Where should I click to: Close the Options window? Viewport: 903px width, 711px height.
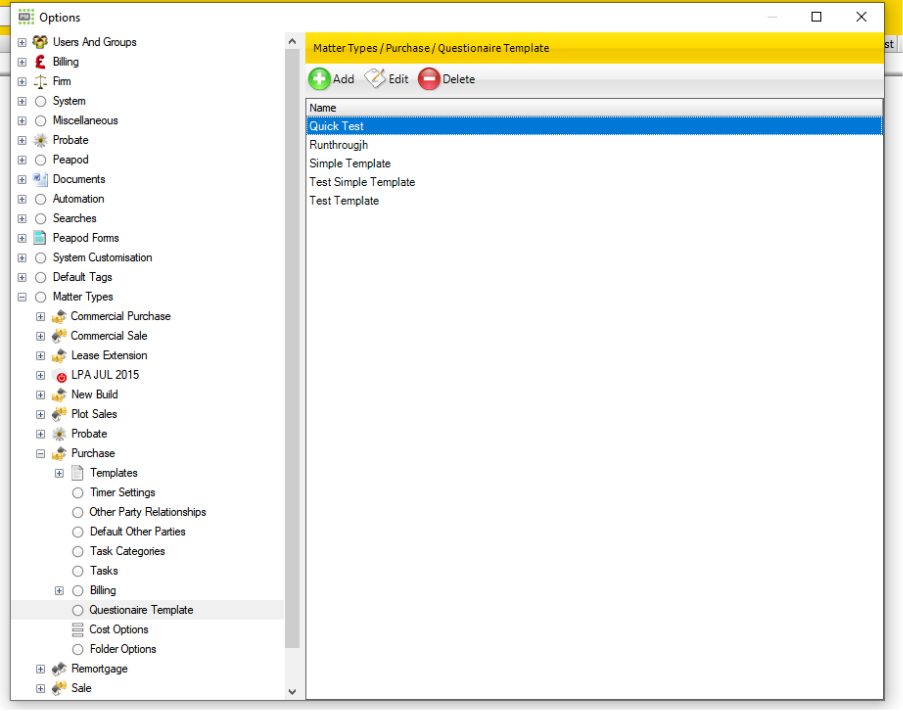click(x=861, y=17)
